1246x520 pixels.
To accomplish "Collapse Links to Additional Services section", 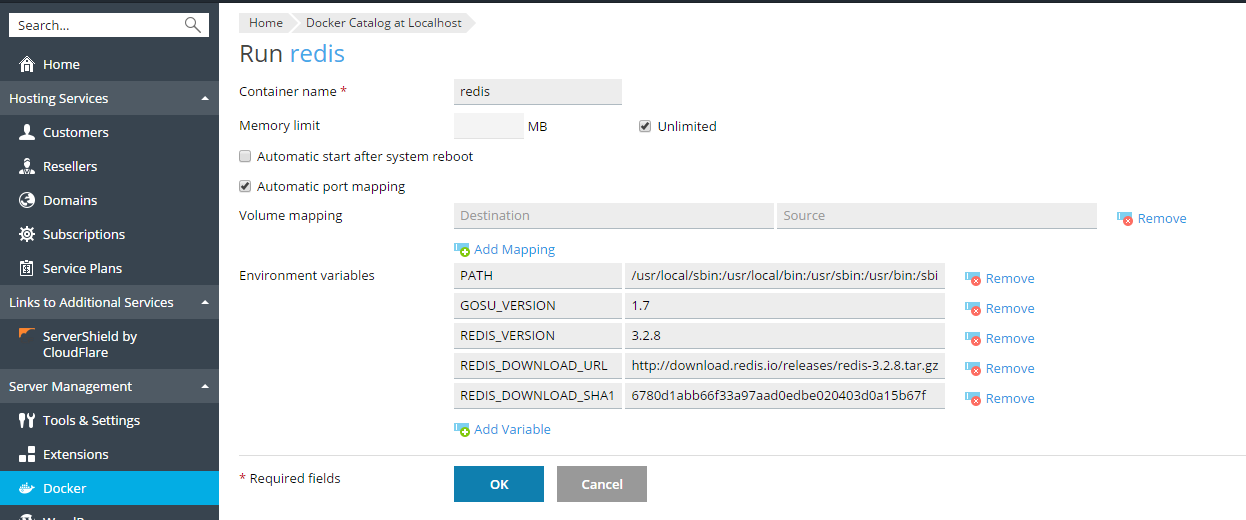I will point(204,302).
